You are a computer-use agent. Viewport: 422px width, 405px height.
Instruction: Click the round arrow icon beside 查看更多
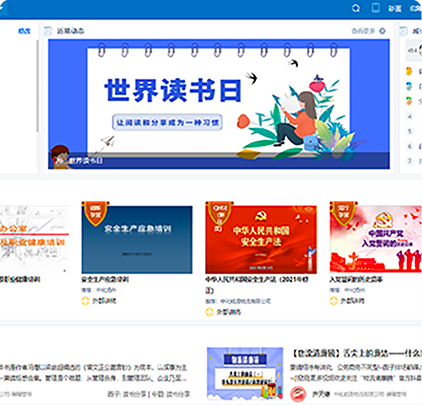coord(382,31)
